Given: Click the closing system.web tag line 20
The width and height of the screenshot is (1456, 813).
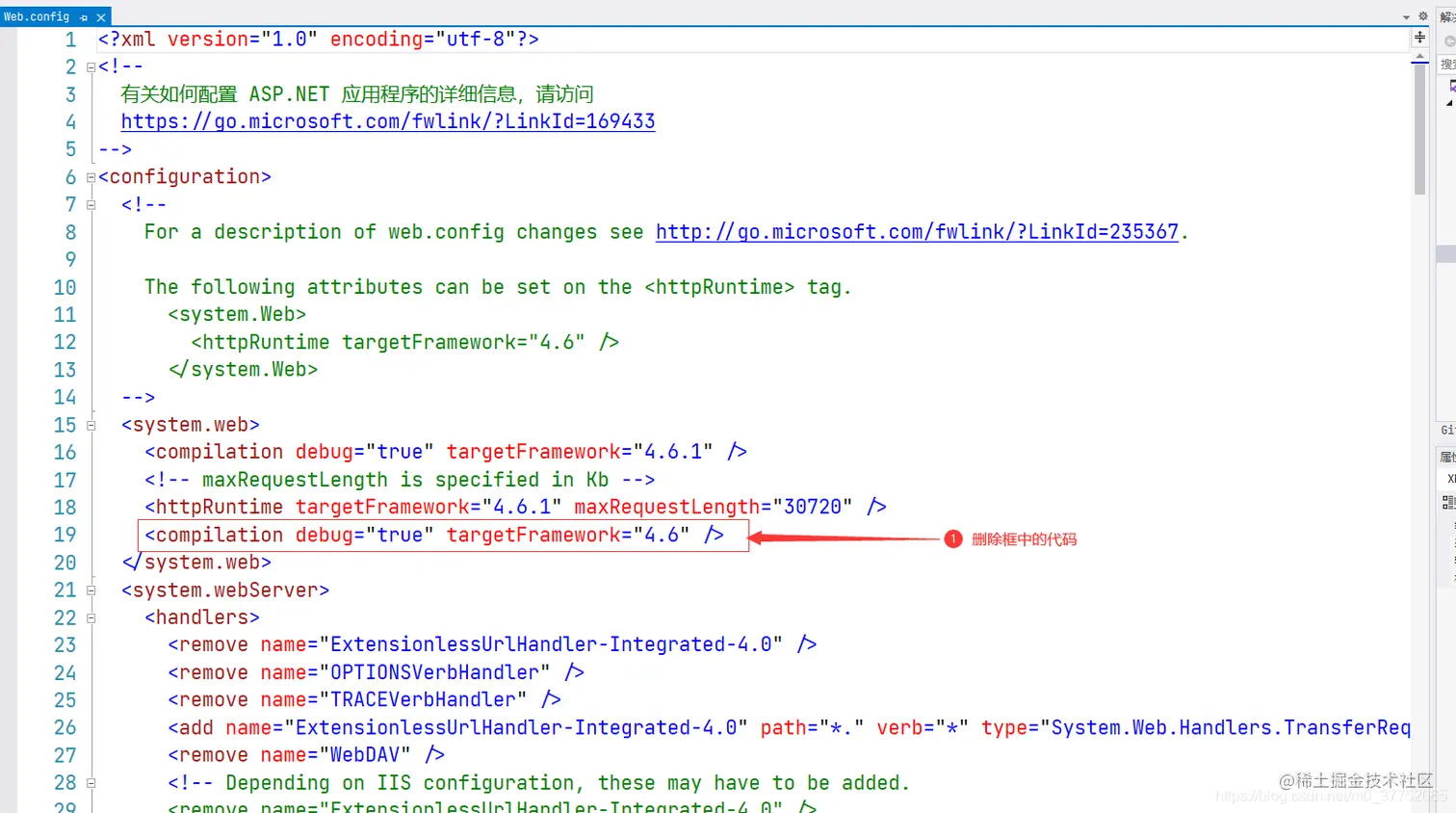Looking at the screenshot, I should [x=196, y=563].
